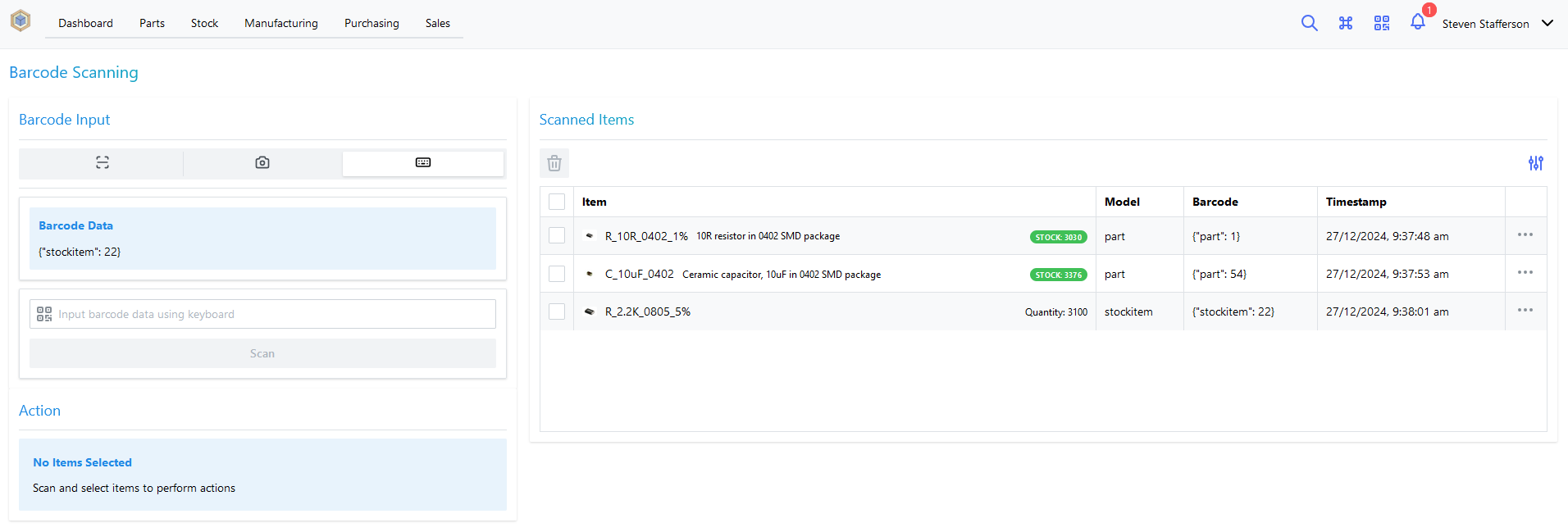Click the QR code scan icon in header
The image size is (1568, 532).
pos(1382,23)
